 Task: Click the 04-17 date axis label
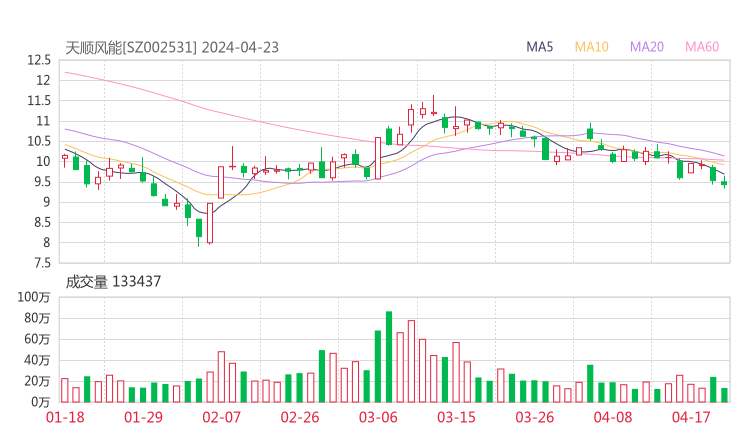(691, 417)
